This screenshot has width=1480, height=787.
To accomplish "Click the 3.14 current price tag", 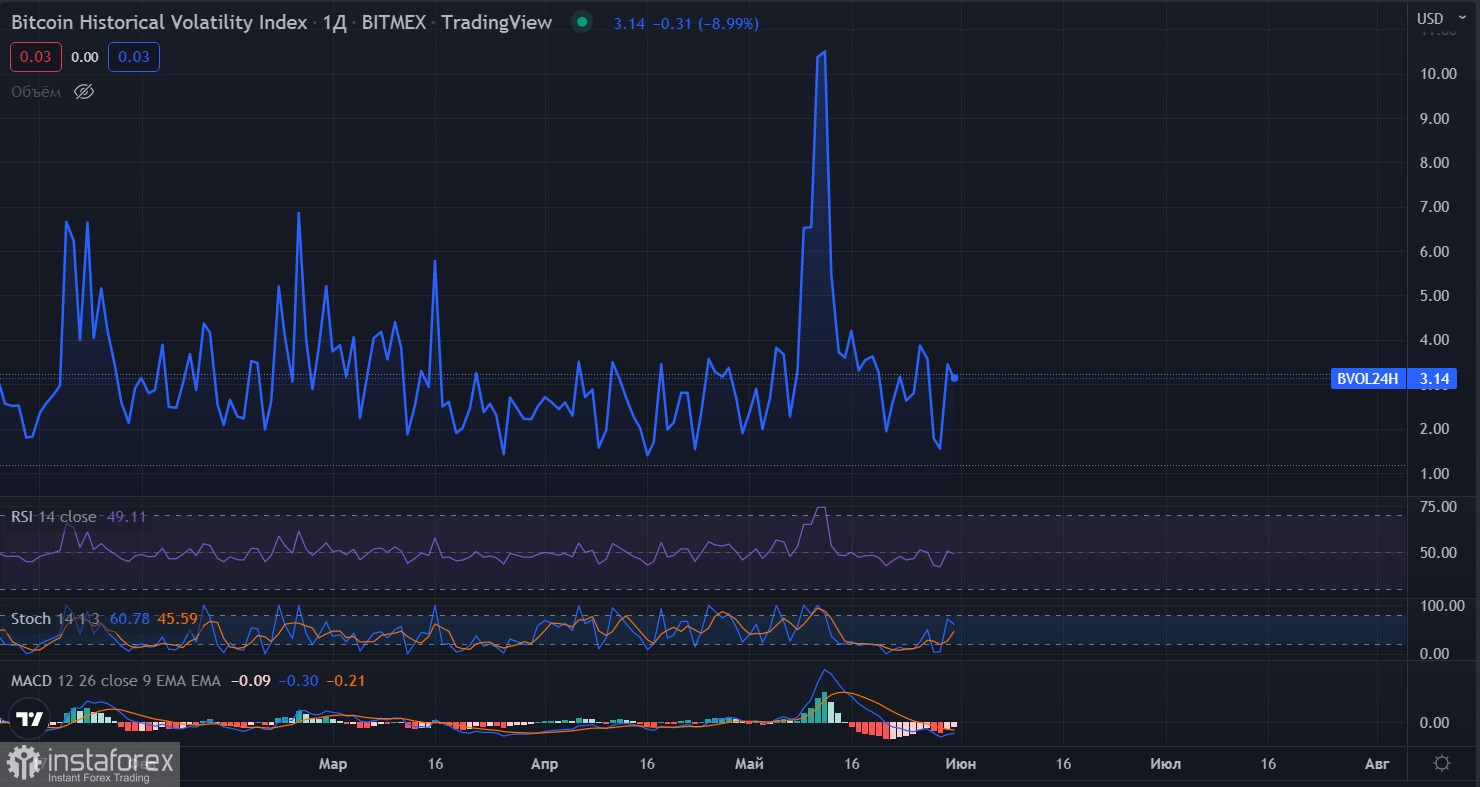I will pos(1433,378).
